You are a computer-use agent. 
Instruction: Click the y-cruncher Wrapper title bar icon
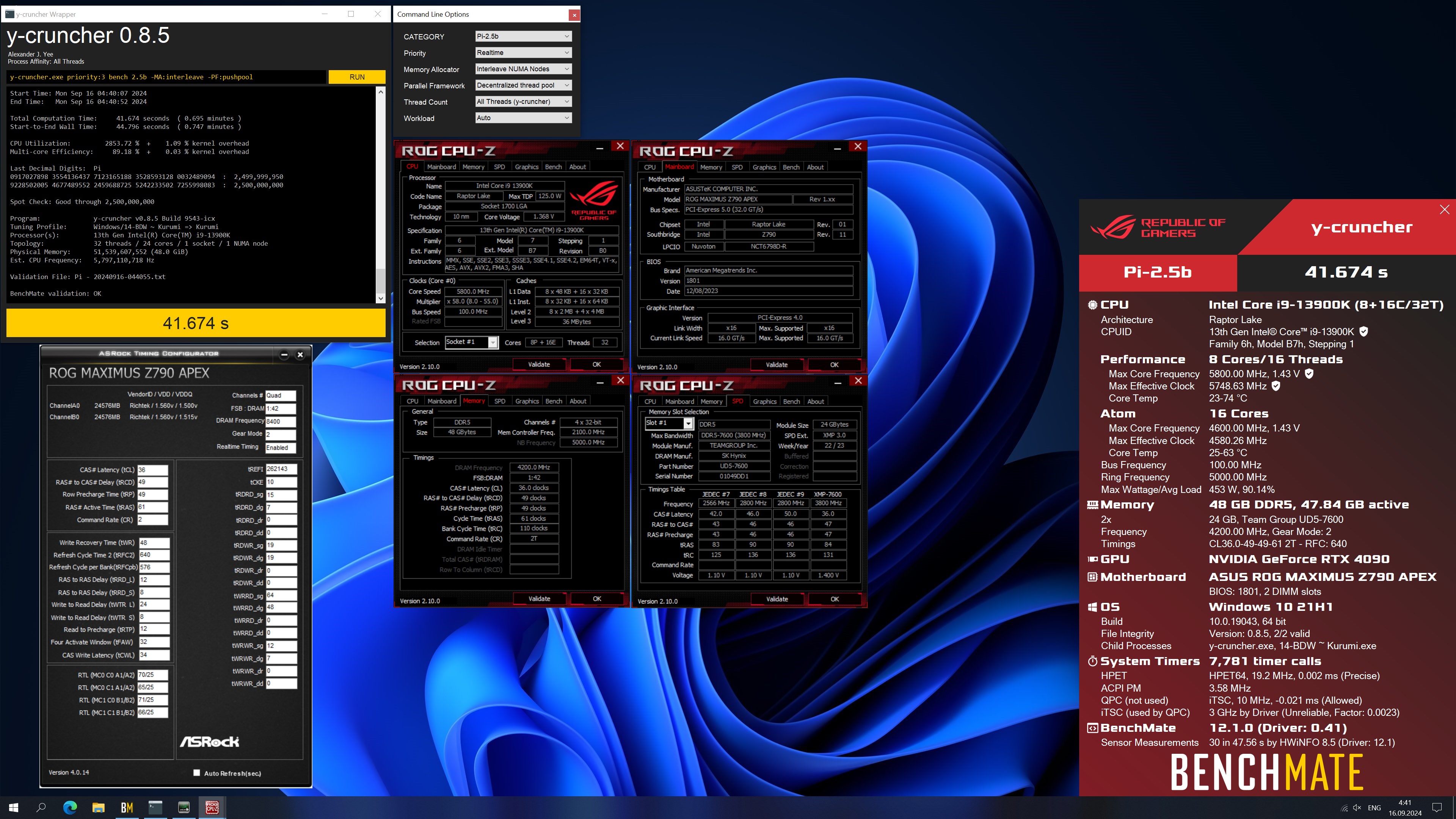9,14
